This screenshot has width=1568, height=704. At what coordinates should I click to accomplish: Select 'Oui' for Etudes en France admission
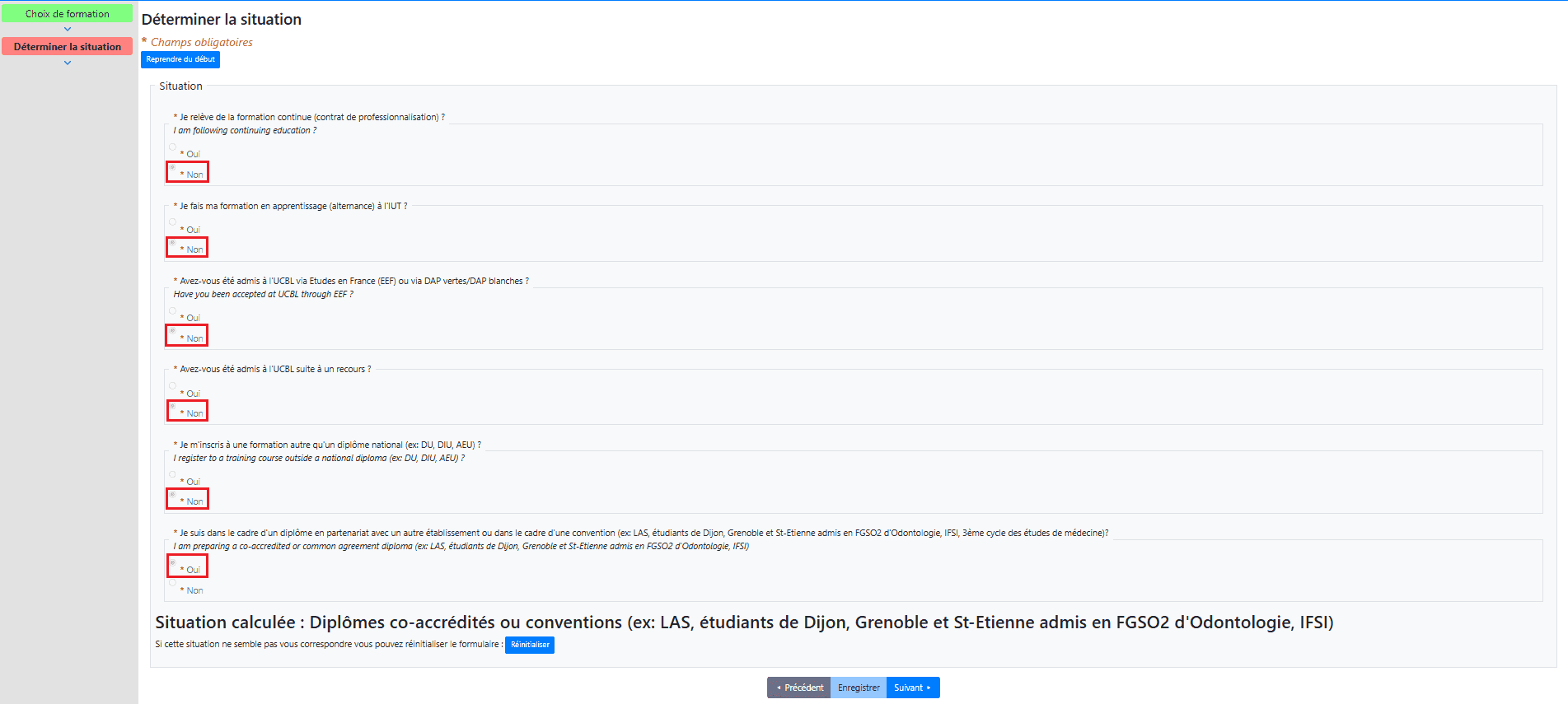point(173,311)
